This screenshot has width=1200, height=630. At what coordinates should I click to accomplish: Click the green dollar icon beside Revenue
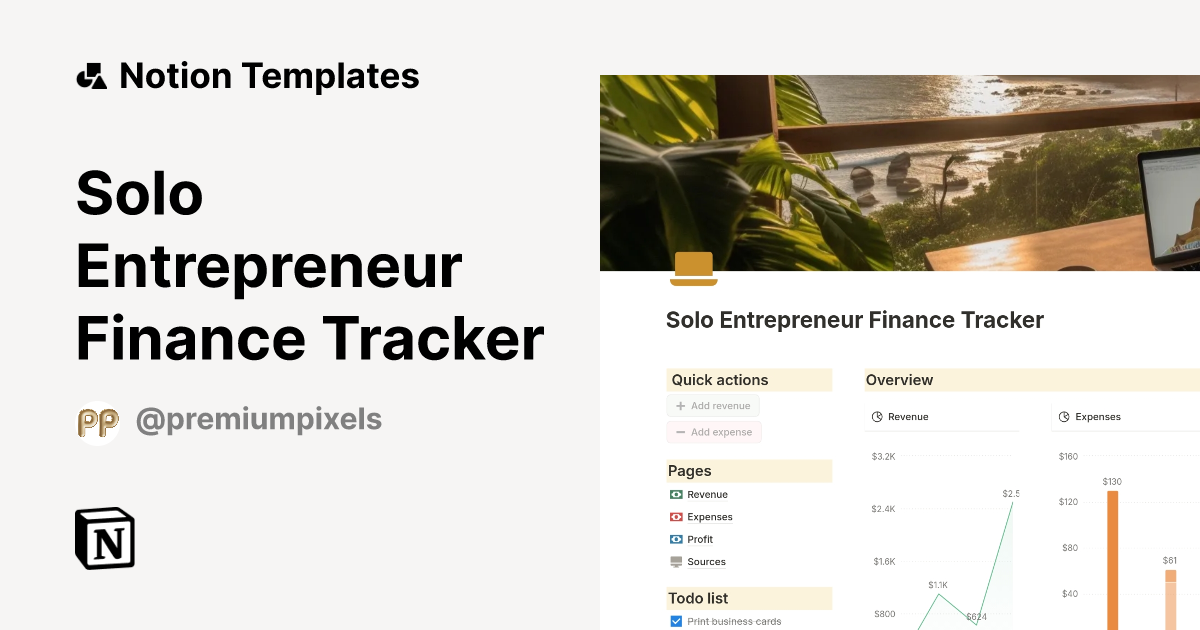point(676,494)
